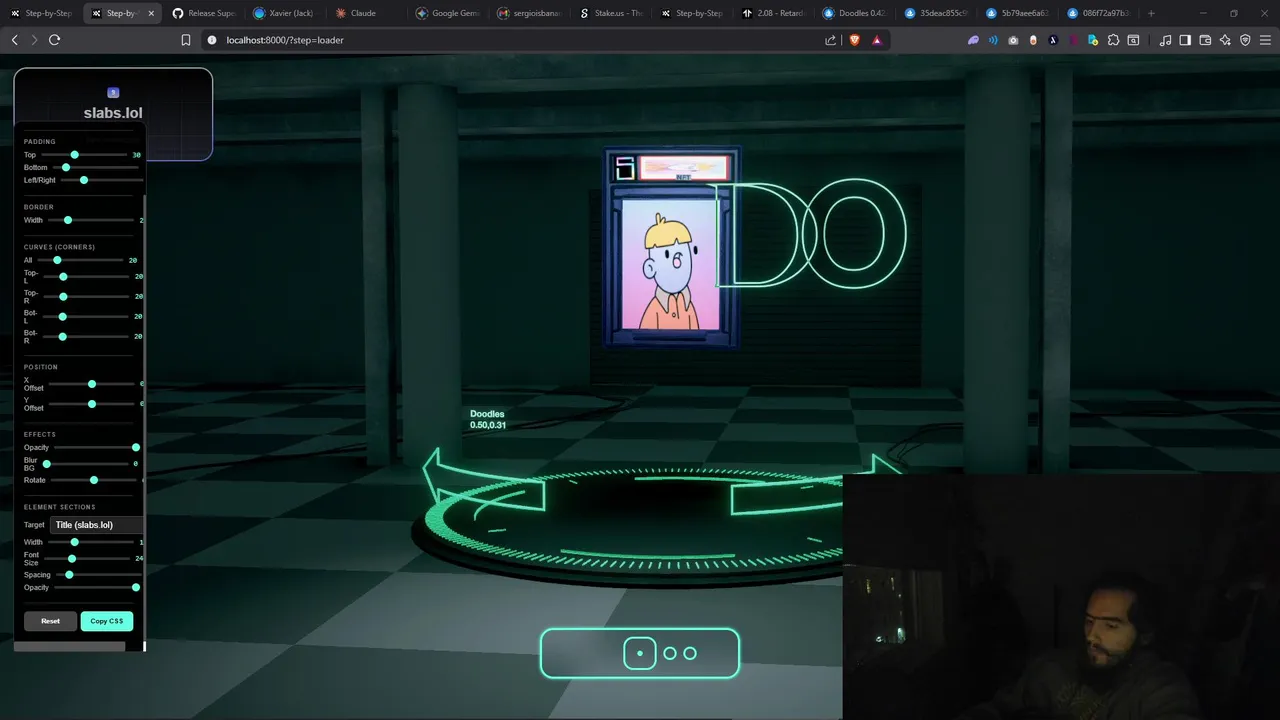Switch to the 2.08 - Retard tab

click(773, 13)
